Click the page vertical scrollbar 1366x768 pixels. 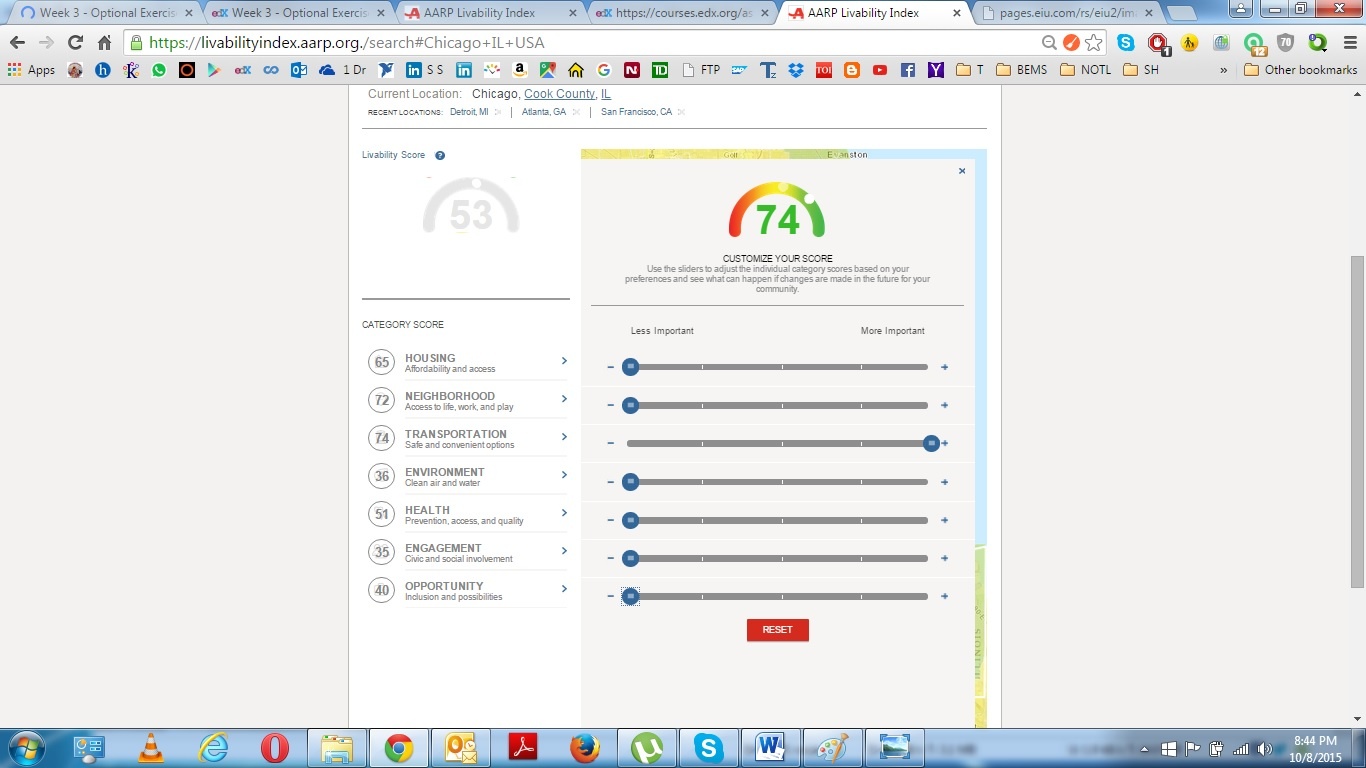tap(1357, 421)
